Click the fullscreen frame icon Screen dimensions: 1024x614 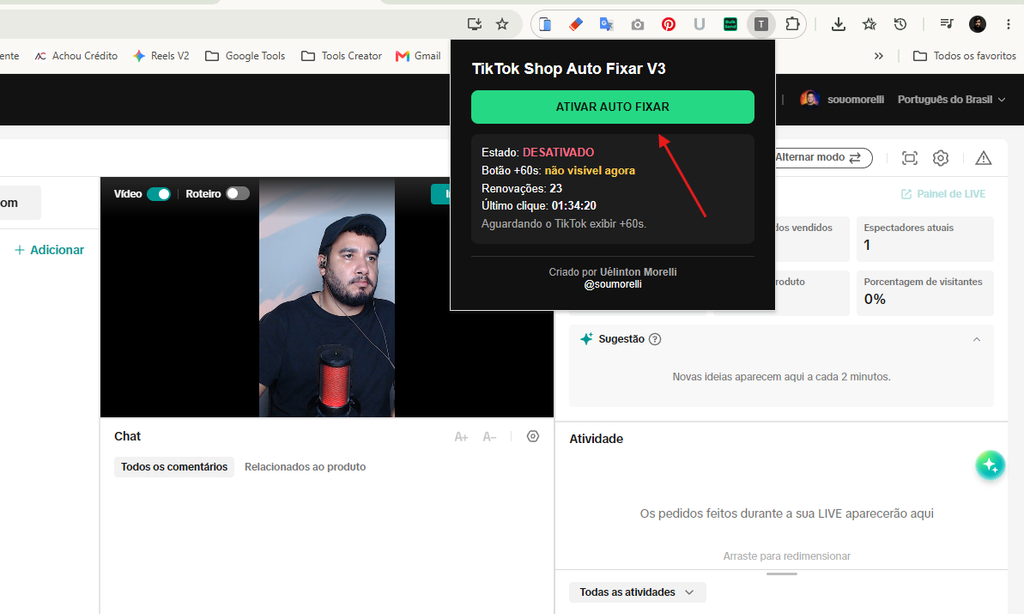coord(909,157)
